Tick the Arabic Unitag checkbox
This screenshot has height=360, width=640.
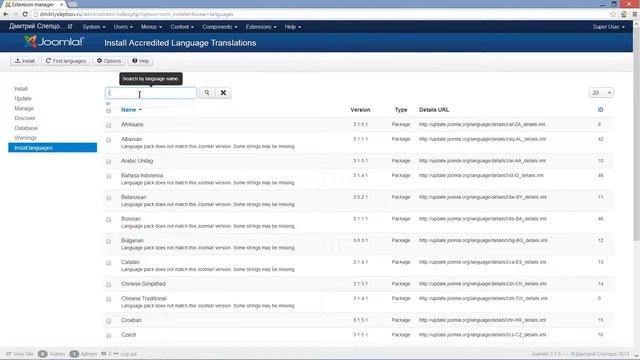click(109, 162)
